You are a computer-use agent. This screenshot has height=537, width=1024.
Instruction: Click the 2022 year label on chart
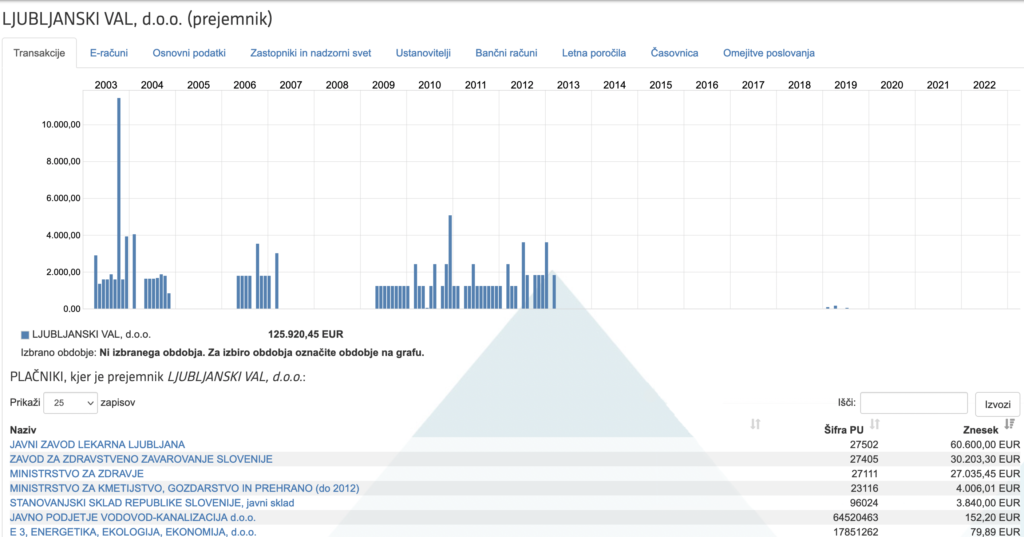click(x=984, y=85)
